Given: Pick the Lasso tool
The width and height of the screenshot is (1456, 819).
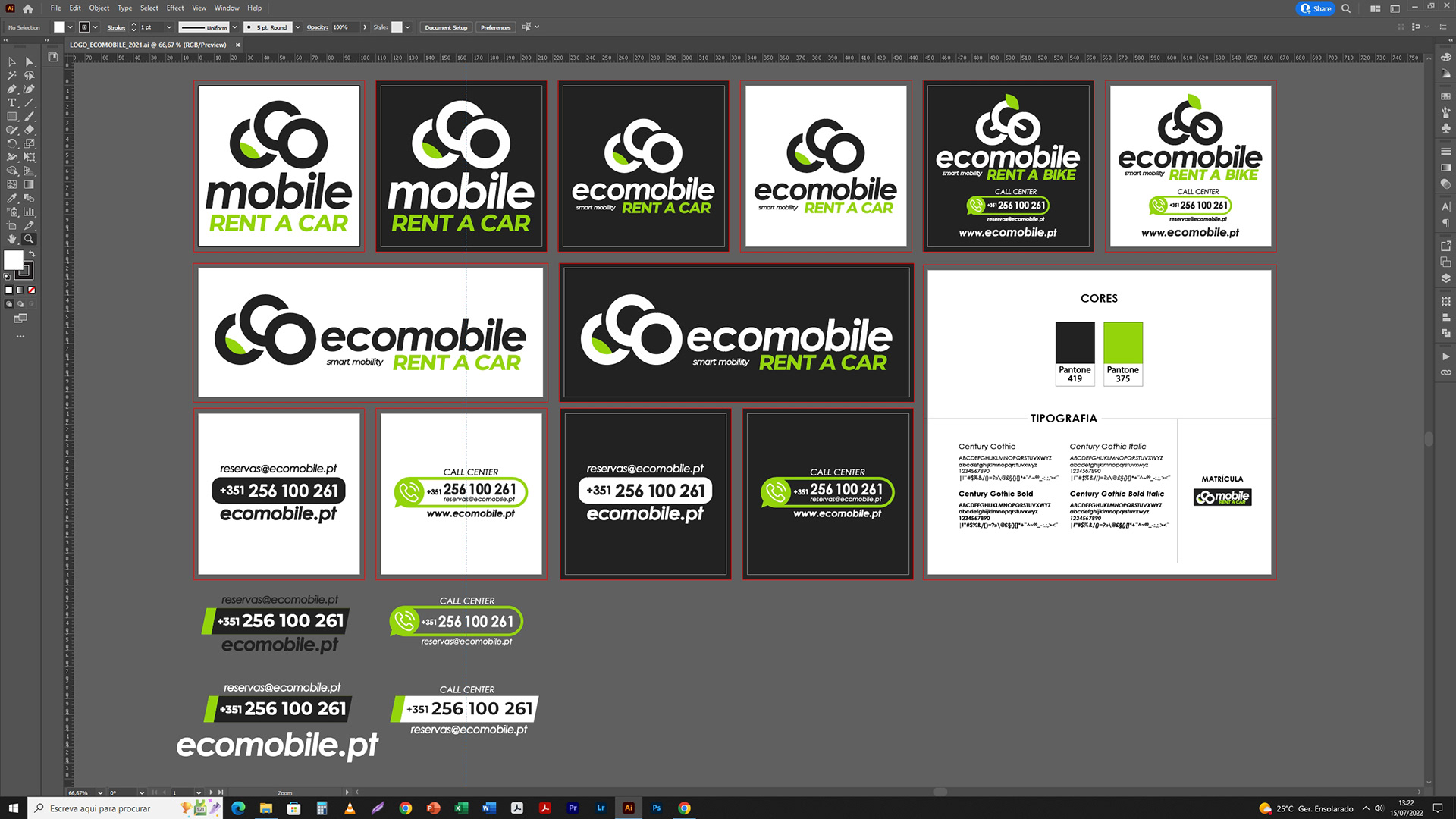Looking at the screenshot, I should (30, 76).
